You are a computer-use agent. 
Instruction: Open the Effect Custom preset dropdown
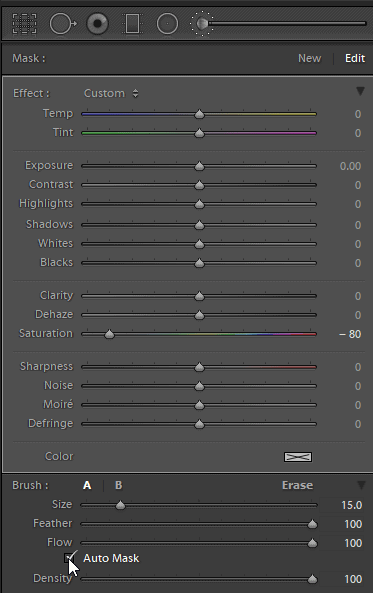tap(111, 93)
